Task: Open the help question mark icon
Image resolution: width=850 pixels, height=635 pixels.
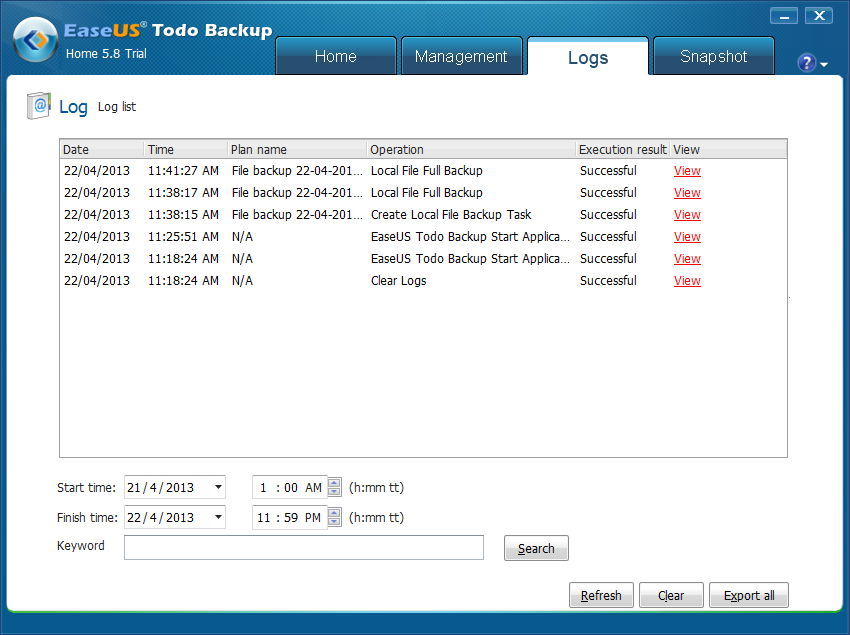Action: point(807,63)
